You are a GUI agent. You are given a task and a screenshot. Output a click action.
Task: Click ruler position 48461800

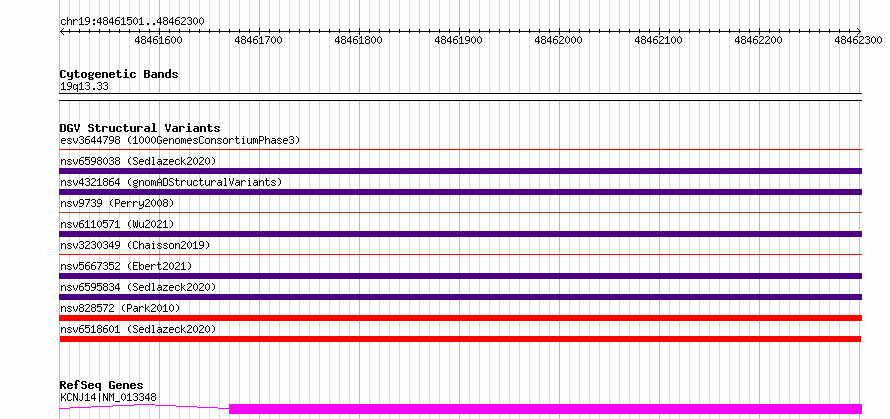pyautogui.click(x=359, y=40)
